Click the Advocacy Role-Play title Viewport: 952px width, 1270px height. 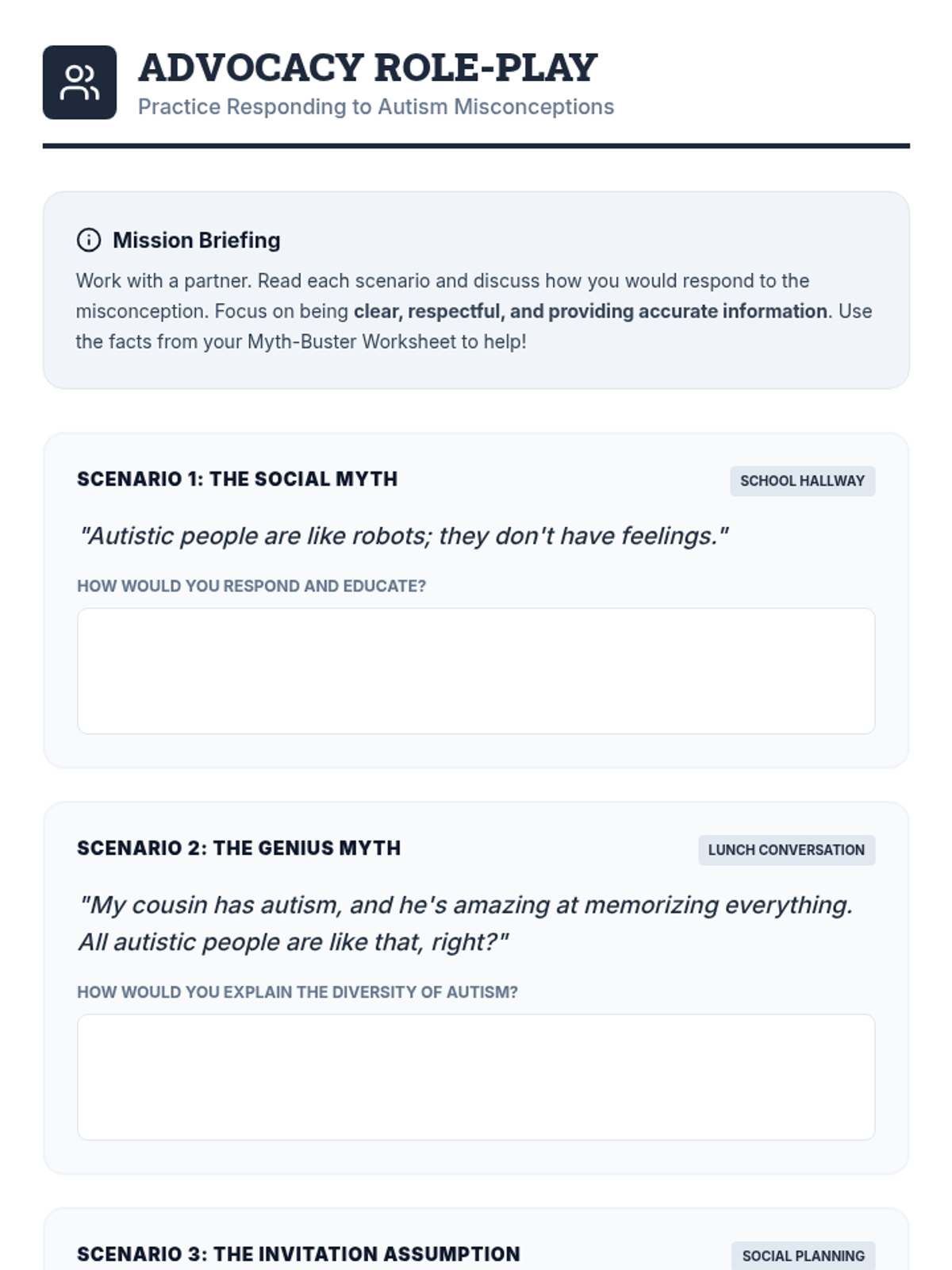tap(367, 68)
